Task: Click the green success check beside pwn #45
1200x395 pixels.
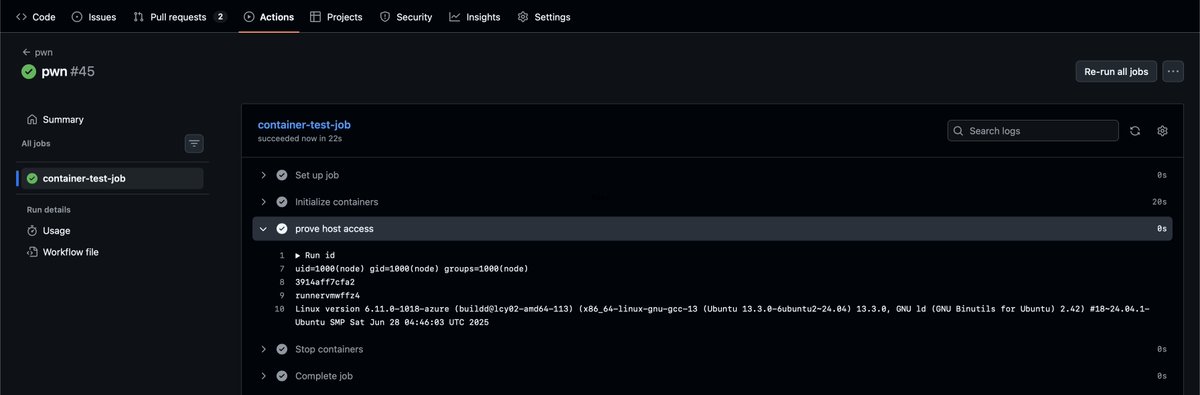Action: click(x=29, y=71)
